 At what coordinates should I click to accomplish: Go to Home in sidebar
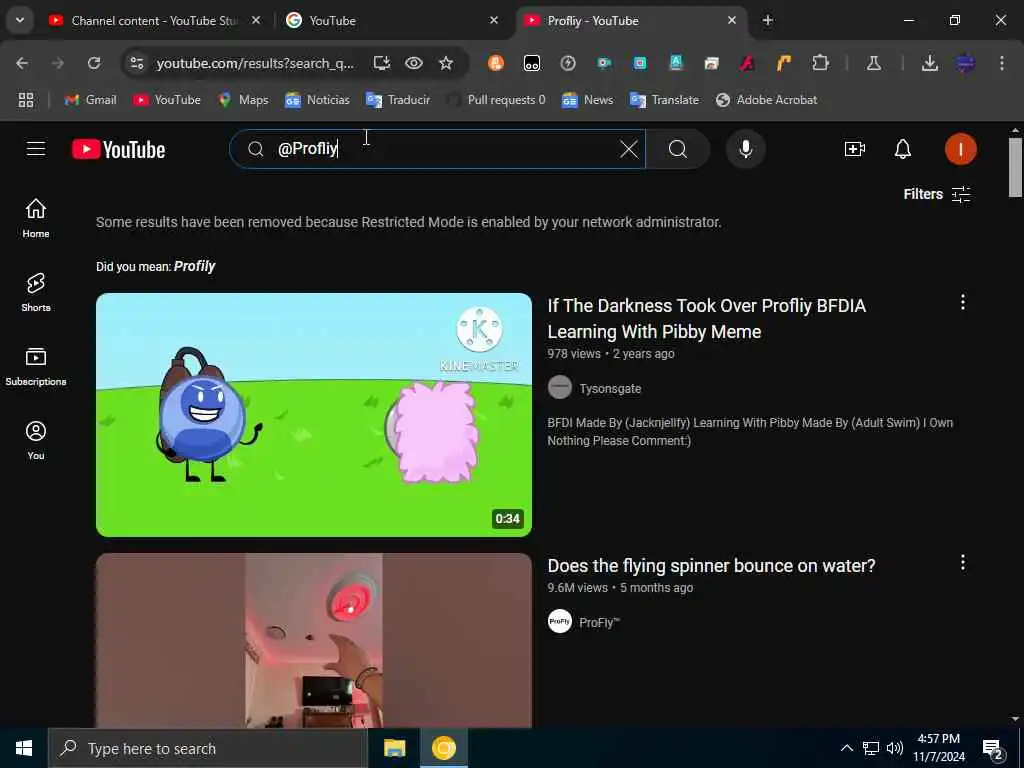36,218
